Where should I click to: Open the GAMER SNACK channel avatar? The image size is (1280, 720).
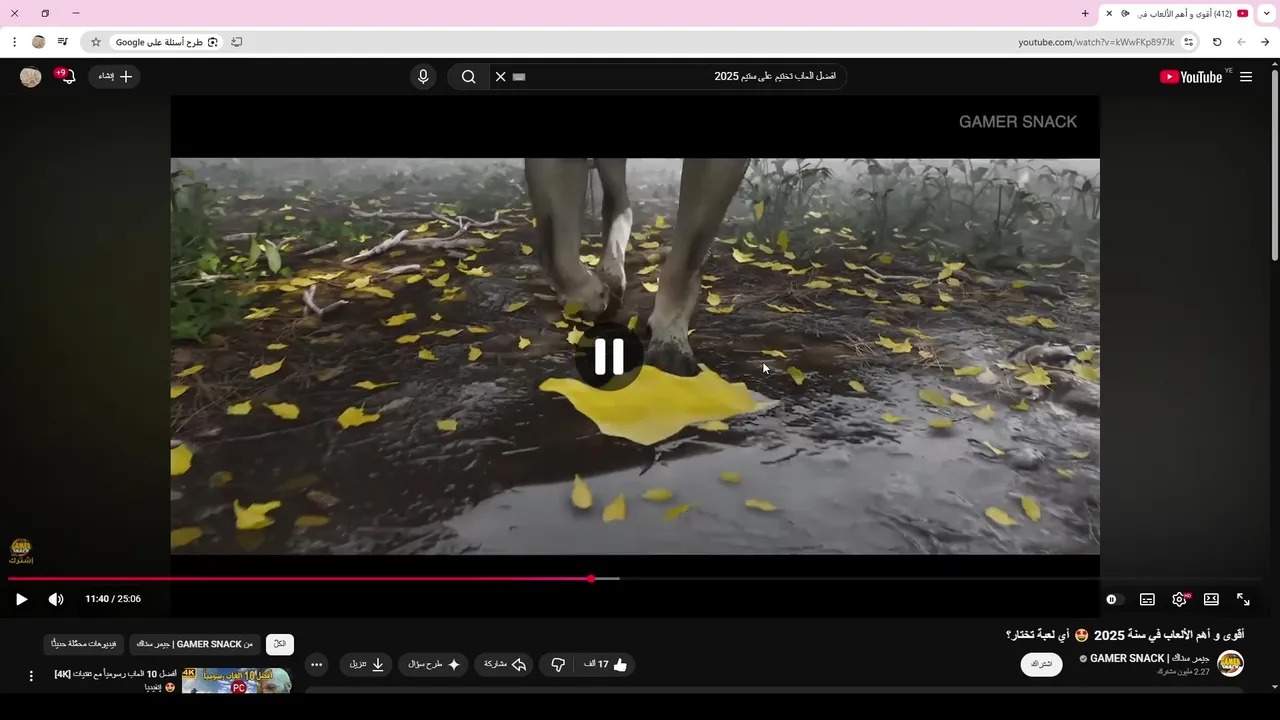(x=1230, y=664)
